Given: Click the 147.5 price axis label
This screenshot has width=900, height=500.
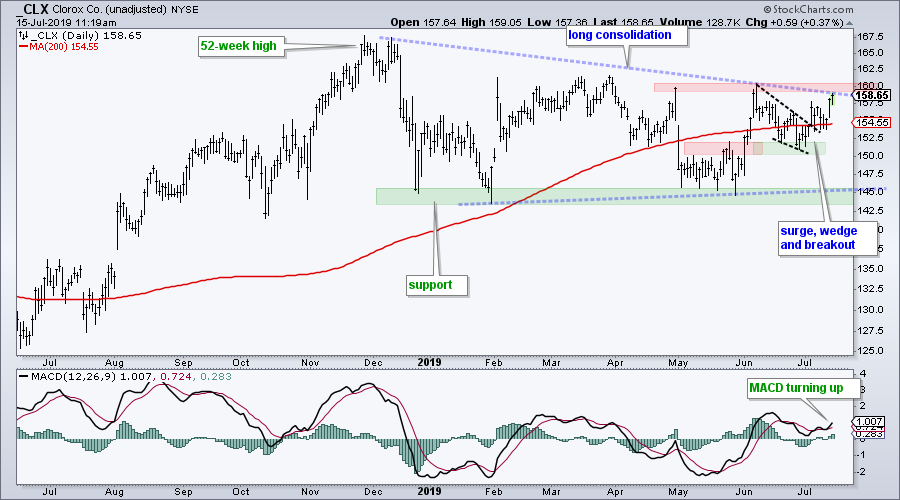Looking at the screenshot, I should pos(871,173).
